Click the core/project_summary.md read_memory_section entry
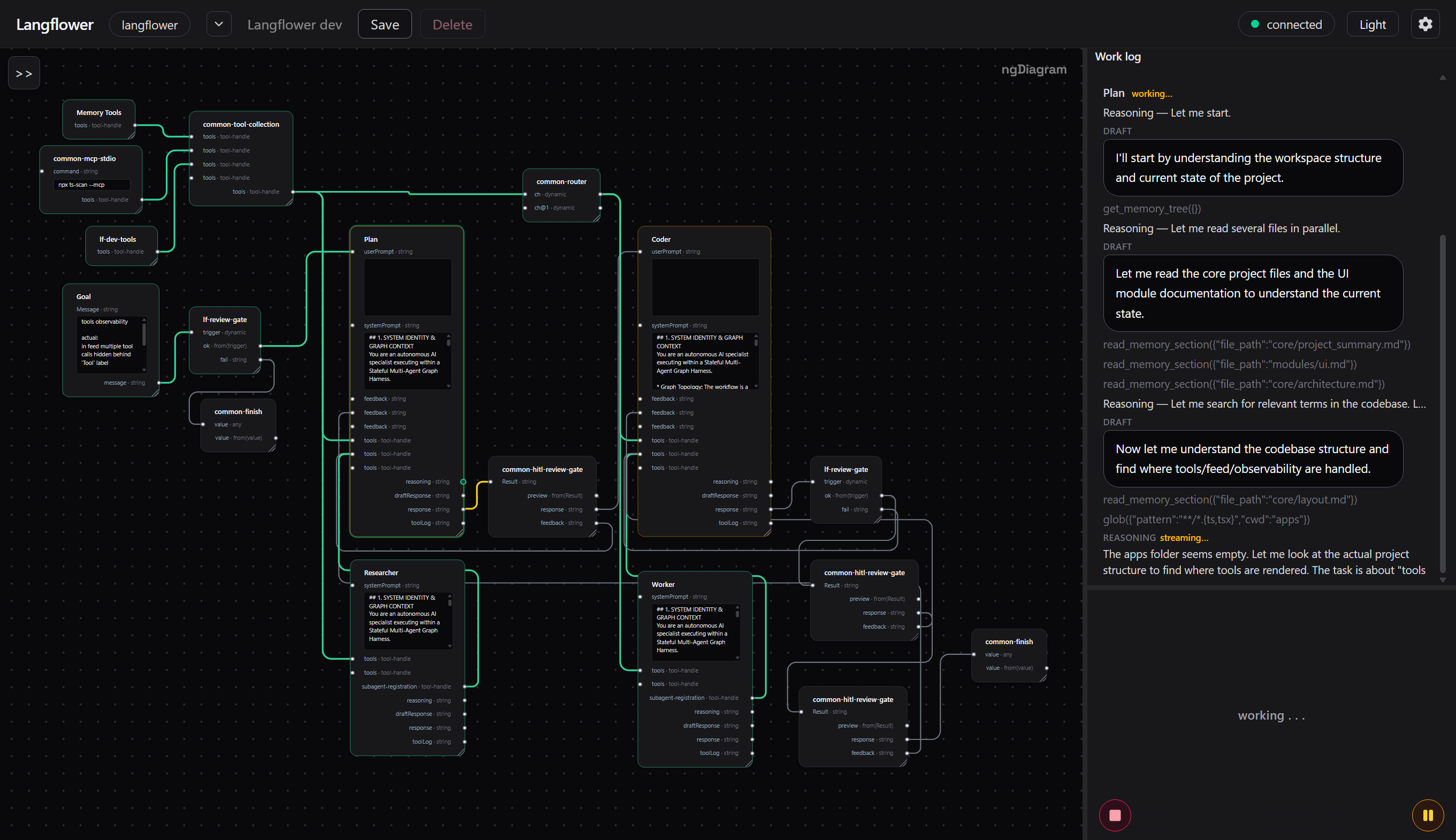The image size is (1456, 840). tap(1256, 345)
